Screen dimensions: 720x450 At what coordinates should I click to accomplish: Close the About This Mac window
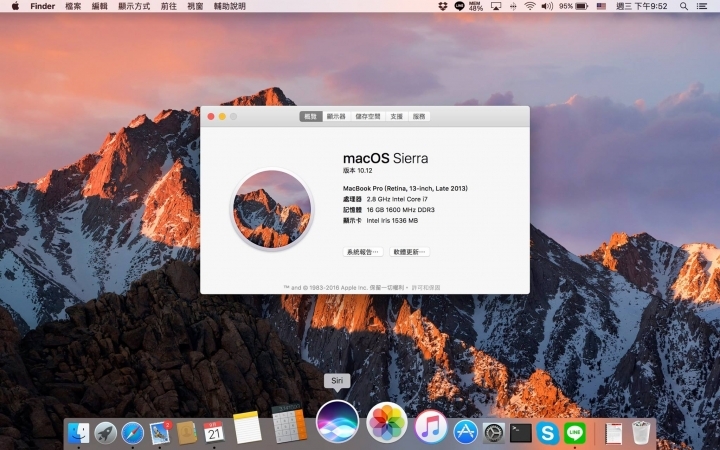(x=211, y=117)
